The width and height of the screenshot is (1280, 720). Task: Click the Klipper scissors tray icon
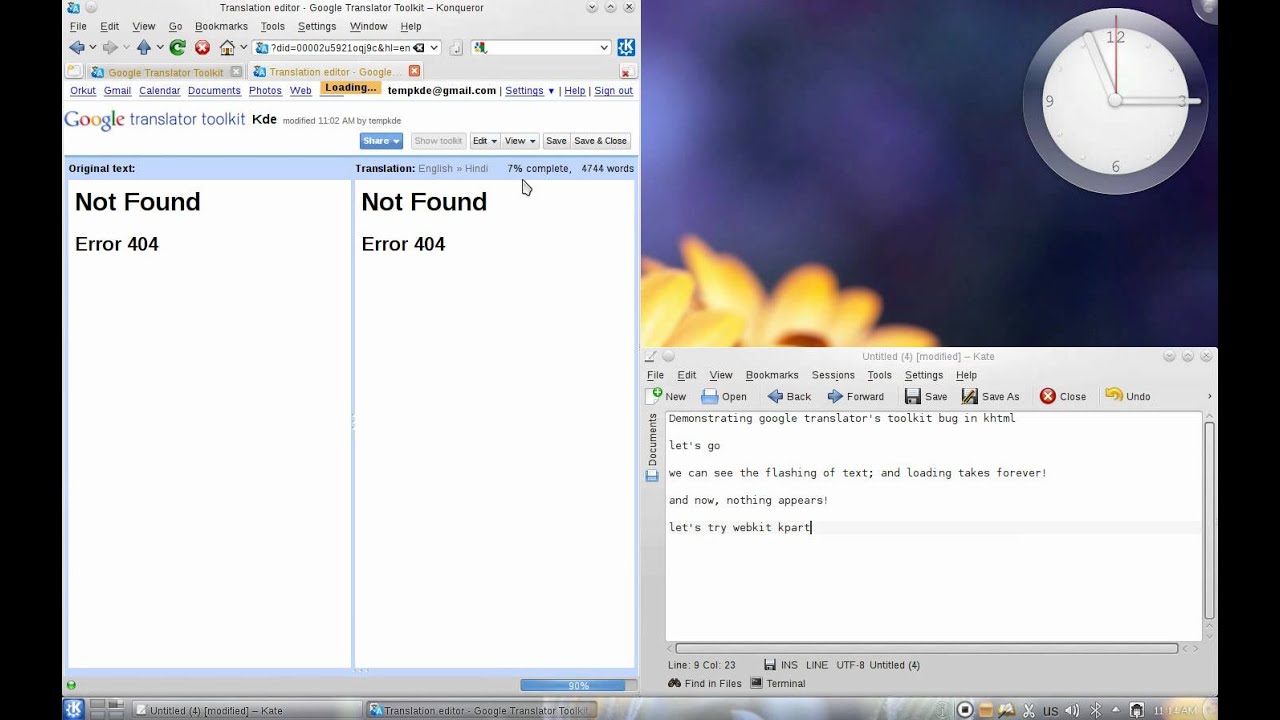pos(1029,710)
